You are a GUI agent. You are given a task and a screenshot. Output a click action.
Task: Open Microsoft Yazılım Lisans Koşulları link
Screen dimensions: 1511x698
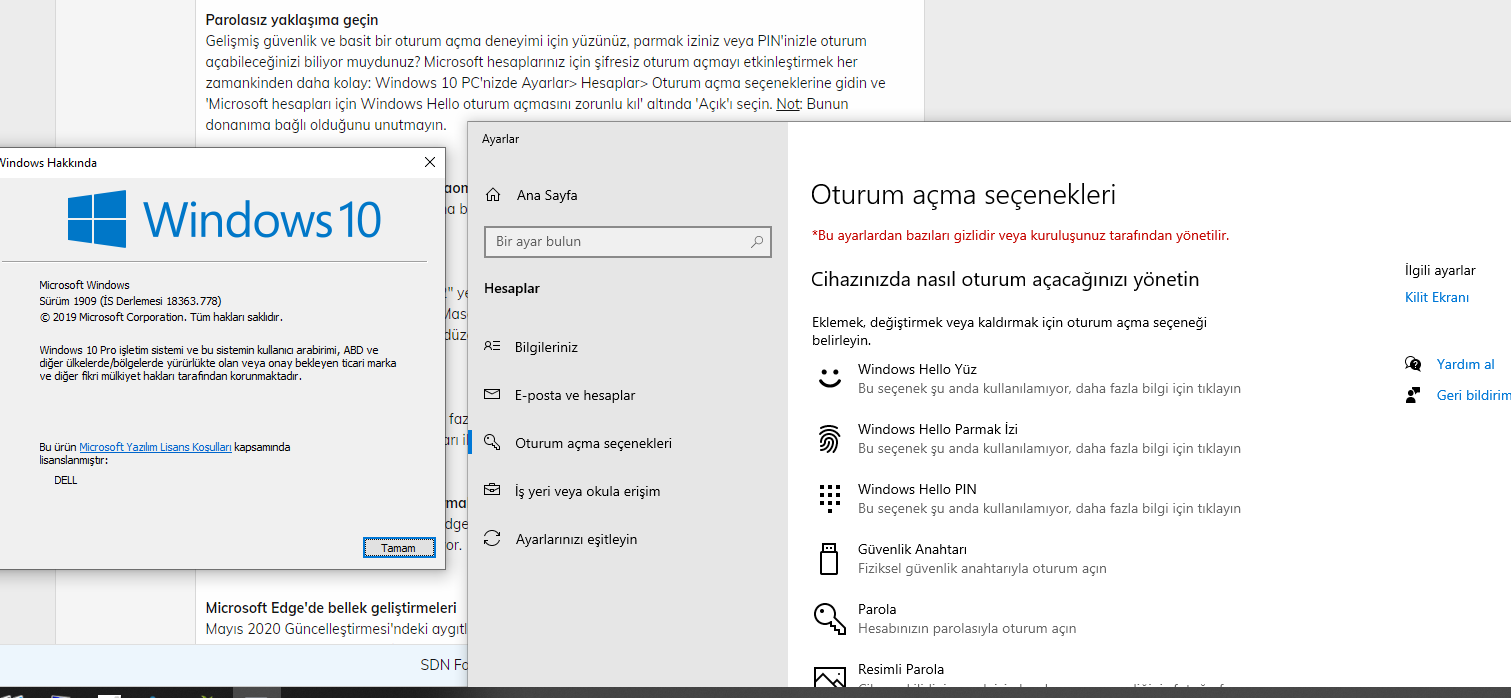click(155, 447)
